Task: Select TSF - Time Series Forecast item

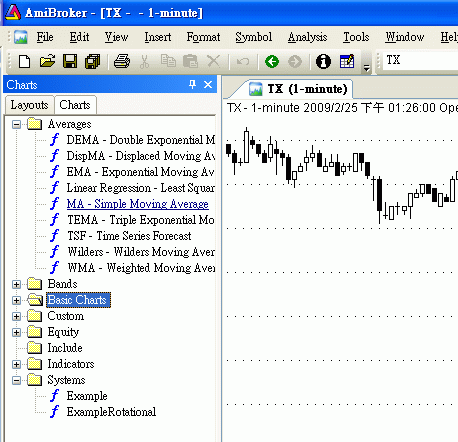Action: click(x=129, y=236)
